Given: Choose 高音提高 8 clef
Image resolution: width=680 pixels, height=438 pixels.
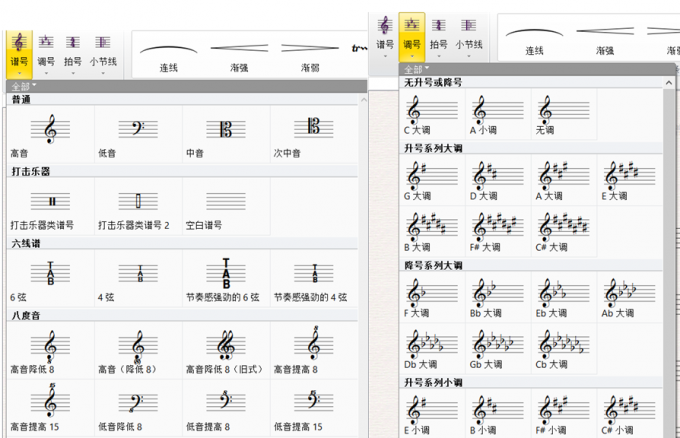Looking at the screenshot, I should pyautogui.click(x=314, y=350).
